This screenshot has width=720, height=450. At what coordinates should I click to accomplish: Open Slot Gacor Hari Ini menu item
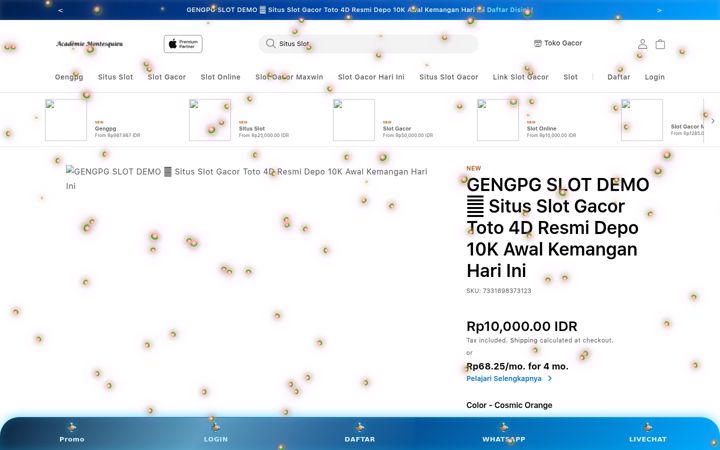coord(371,77)
